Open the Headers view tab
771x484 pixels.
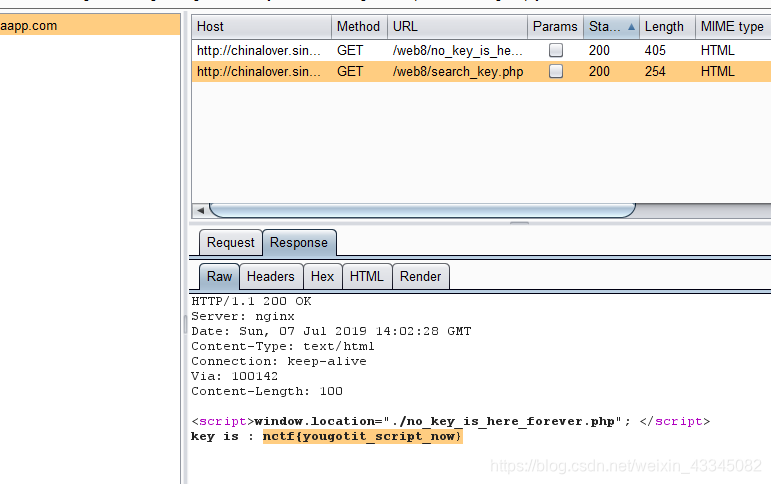pos(271,276)
